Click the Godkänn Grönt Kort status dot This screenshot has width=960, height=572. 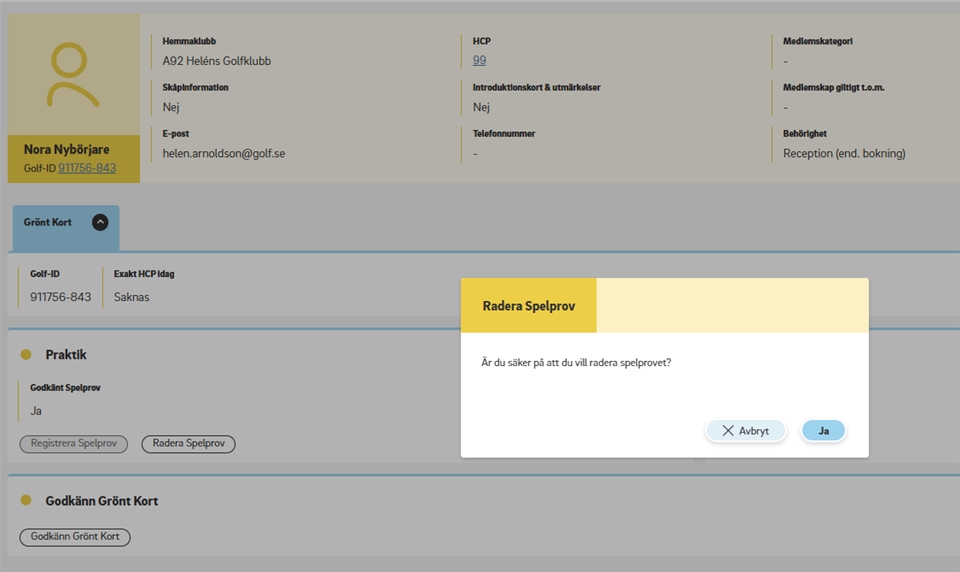tap(26, 500)
